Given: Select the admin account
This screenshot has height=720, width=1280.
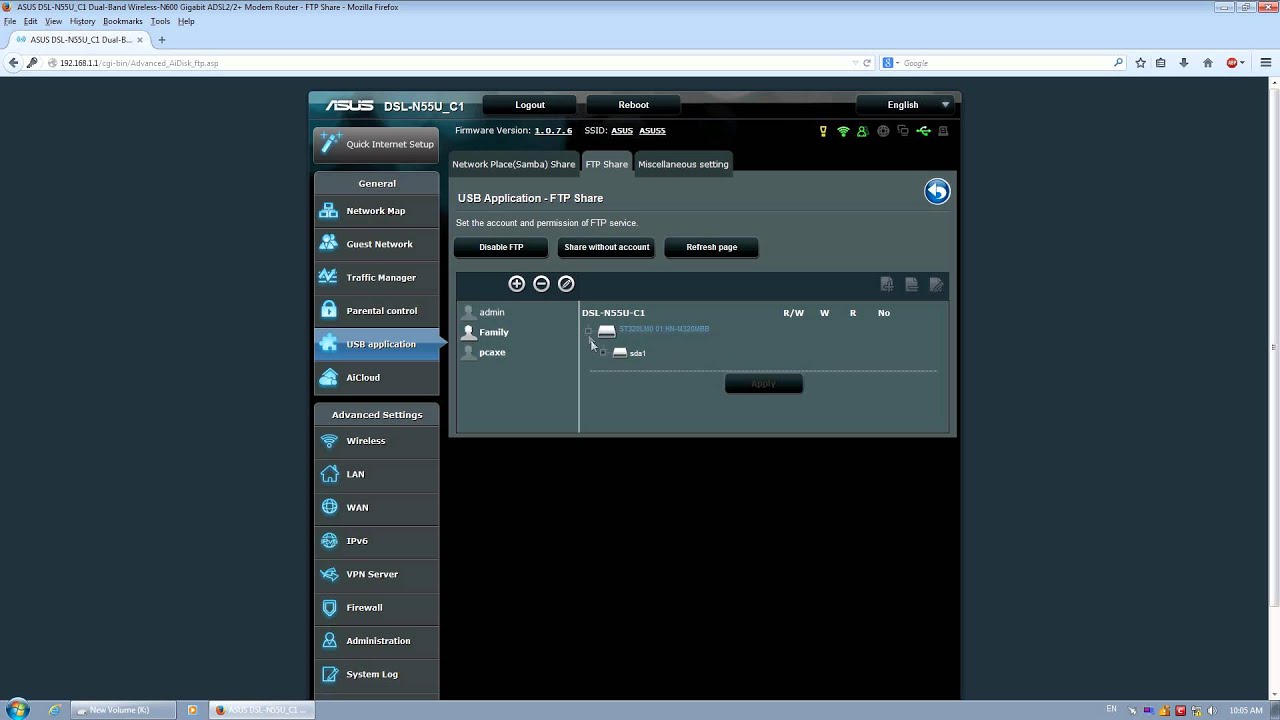Looking at the screenshot, I should click(x=491, y=312).
